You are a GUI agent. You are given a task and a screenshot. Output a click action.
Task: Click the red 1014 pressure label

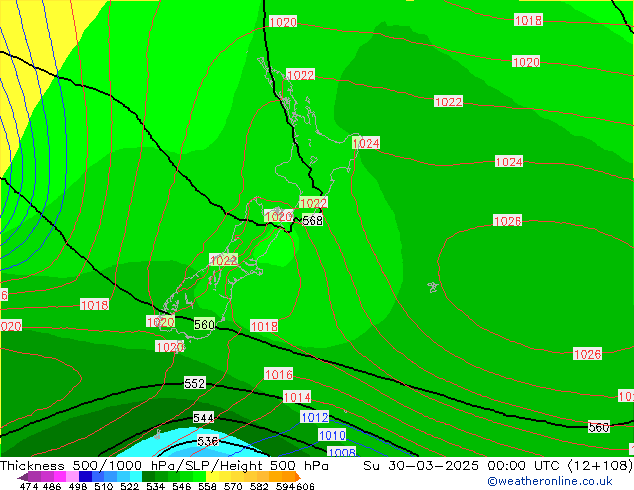(297, 397)
